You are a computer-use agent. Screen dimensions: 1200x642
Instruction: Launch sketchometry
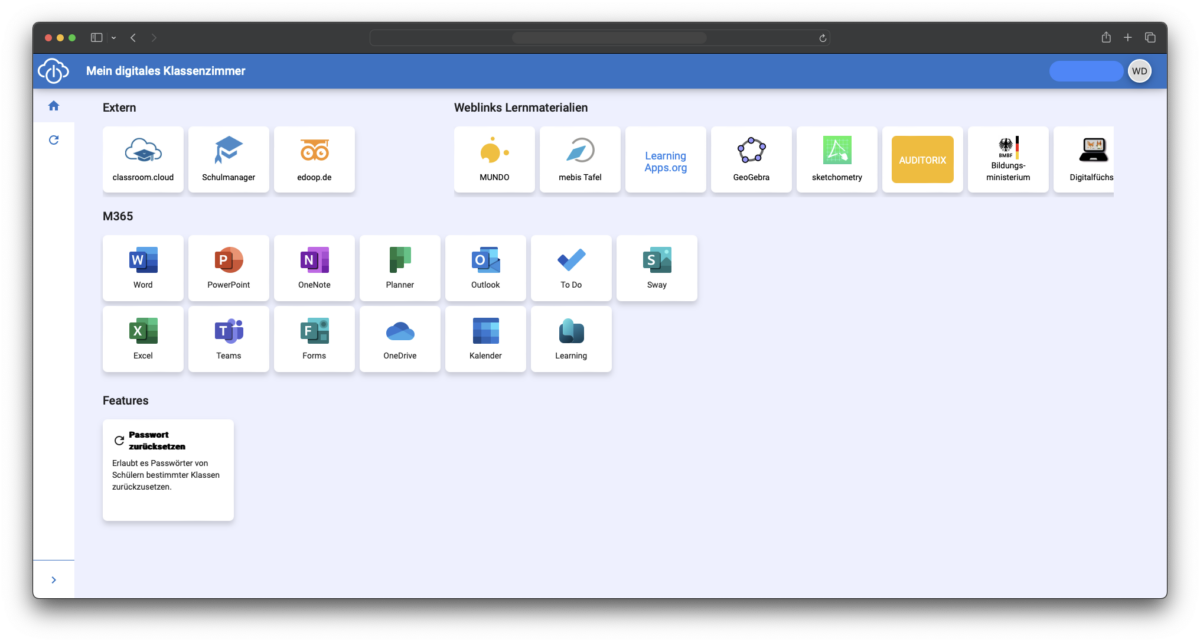[836, 159]
